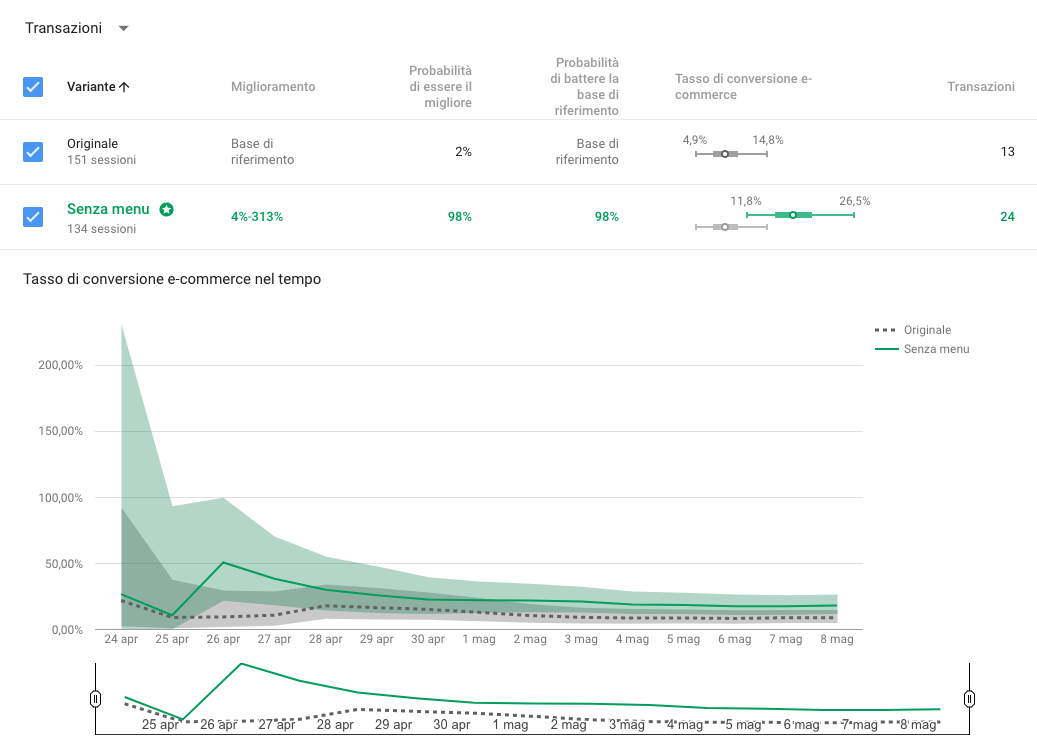Click the 134 sessioni text

pyautogui.click(x=101, y=228)
